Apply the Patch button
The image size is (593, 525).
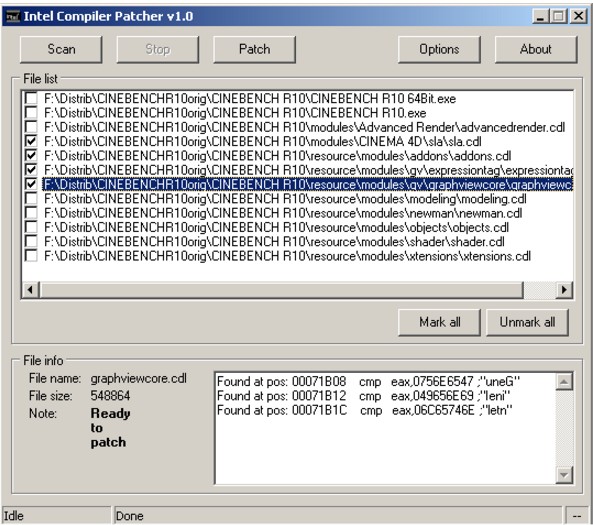[x=255, y=50]
